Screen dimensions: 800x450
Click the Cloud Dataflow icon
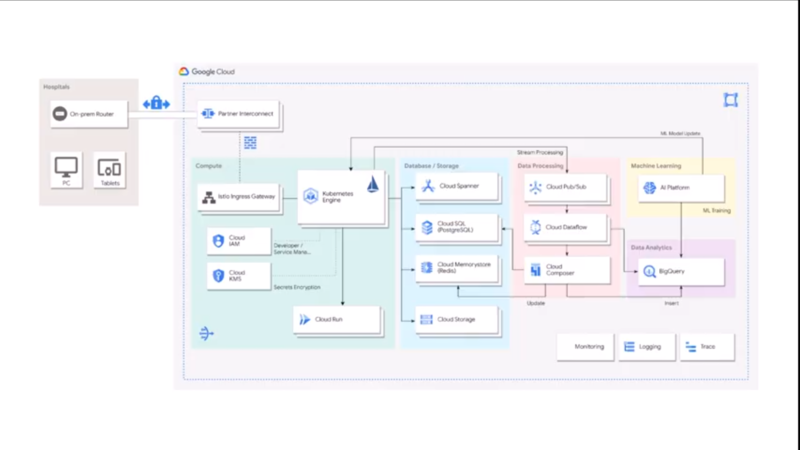coord(535,227)
